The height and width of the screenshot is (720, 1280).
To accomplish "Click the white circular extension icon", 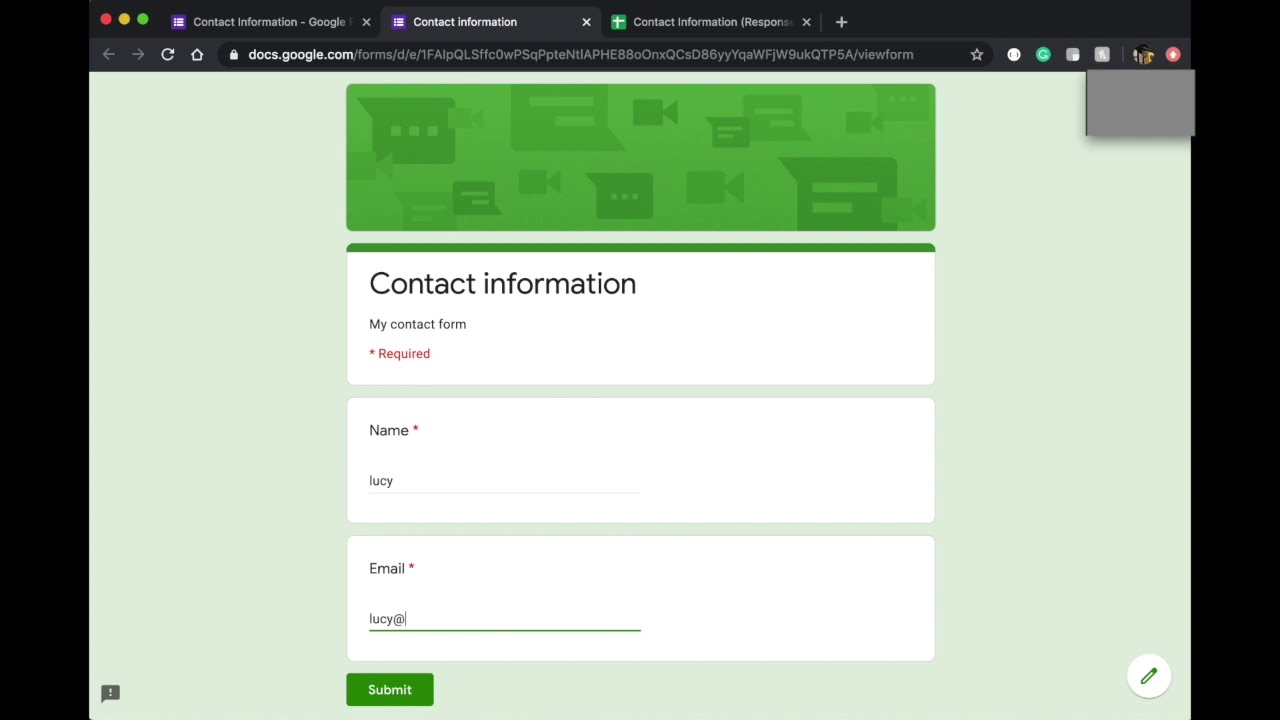I will tap(1014, 55).
